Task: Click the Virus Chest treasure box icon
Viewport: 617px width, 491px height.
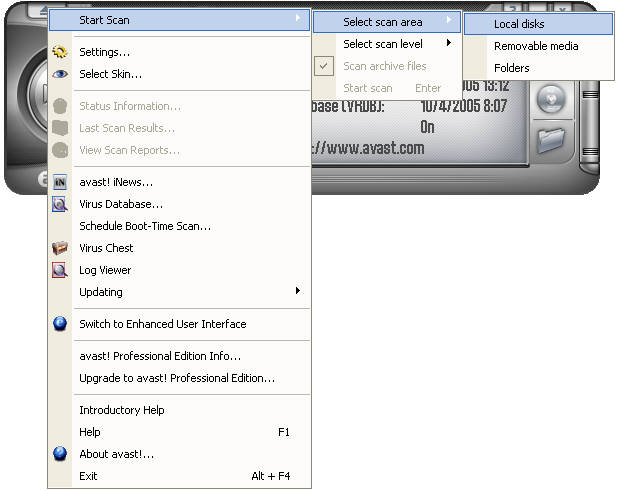Action: pyautogui.click(x=60, y=248)
